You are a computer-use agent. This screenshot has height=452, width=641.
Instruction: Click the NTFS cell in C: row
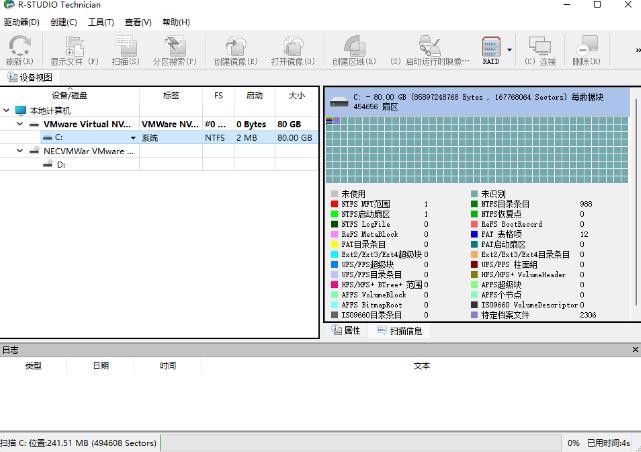pos(215,138)
